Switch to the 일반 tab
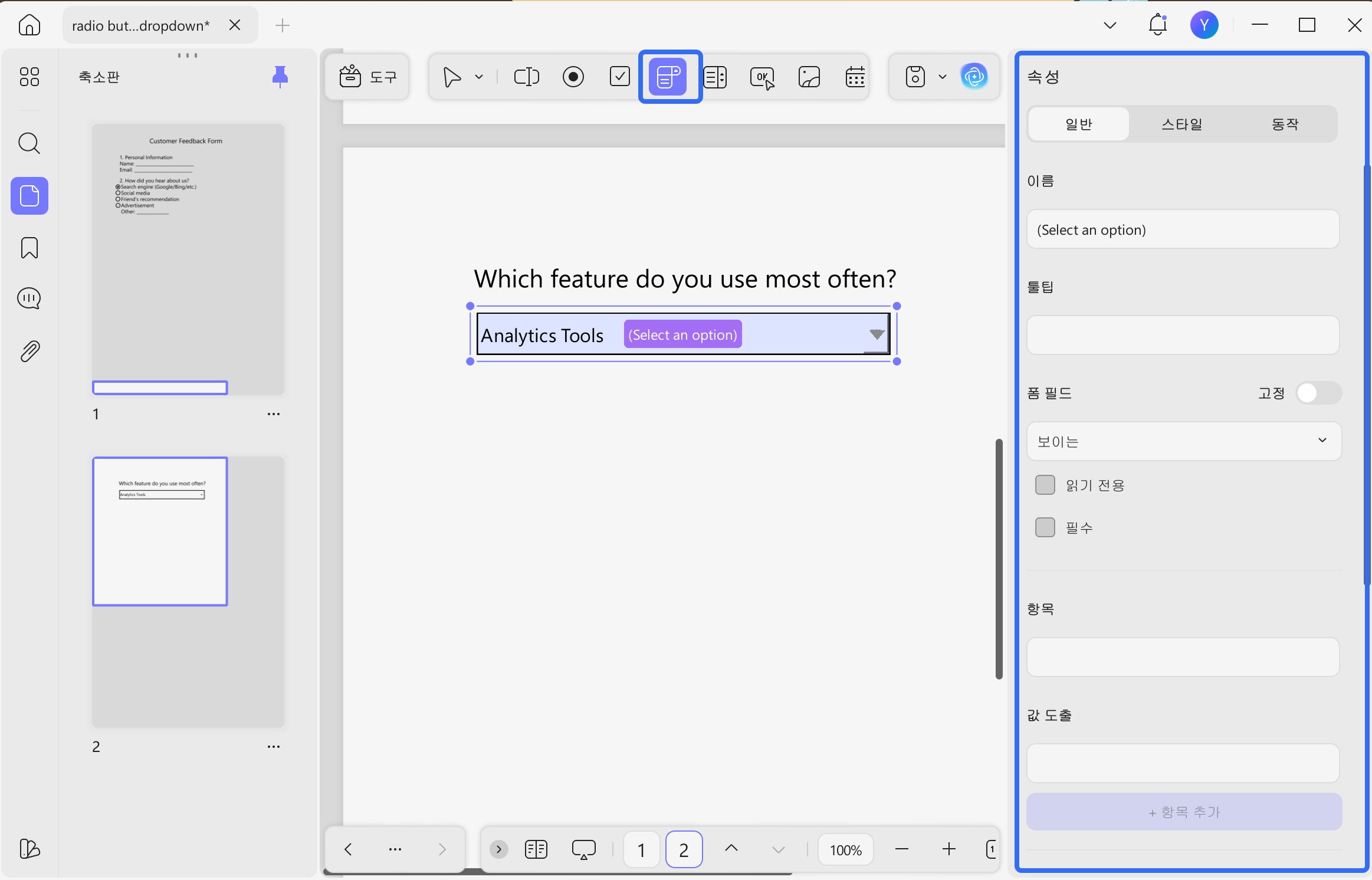1372x880 pixels. point(1079,124)
